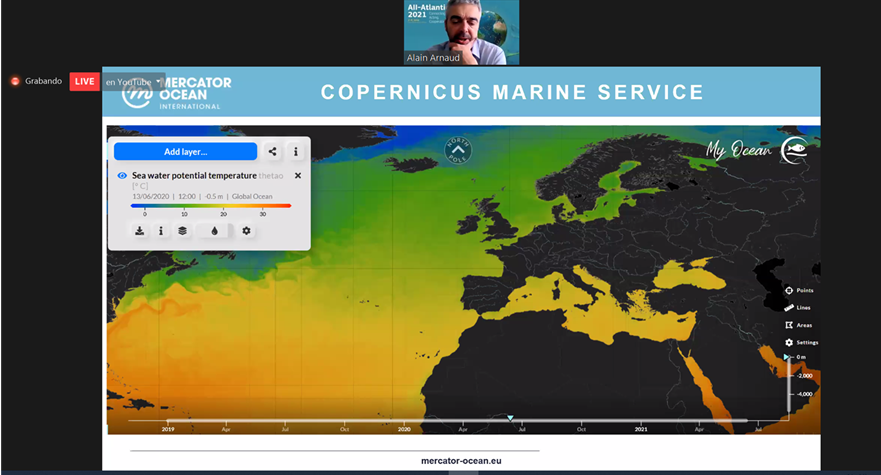The width and height of the screenshot is (881, 475).
Task: Click the Mercator Ocean International logo
Action: point(176,93)
